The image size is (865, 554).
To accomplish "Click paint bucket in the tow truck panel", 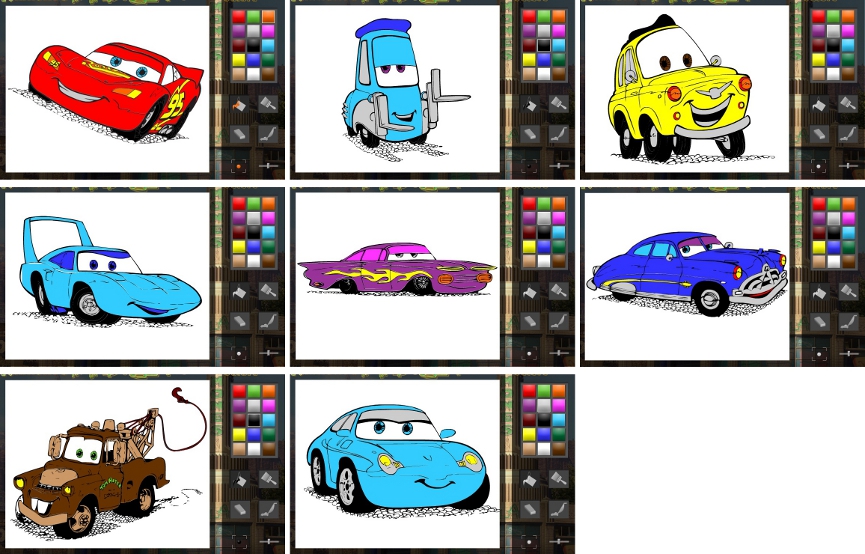I will [239, 480].
